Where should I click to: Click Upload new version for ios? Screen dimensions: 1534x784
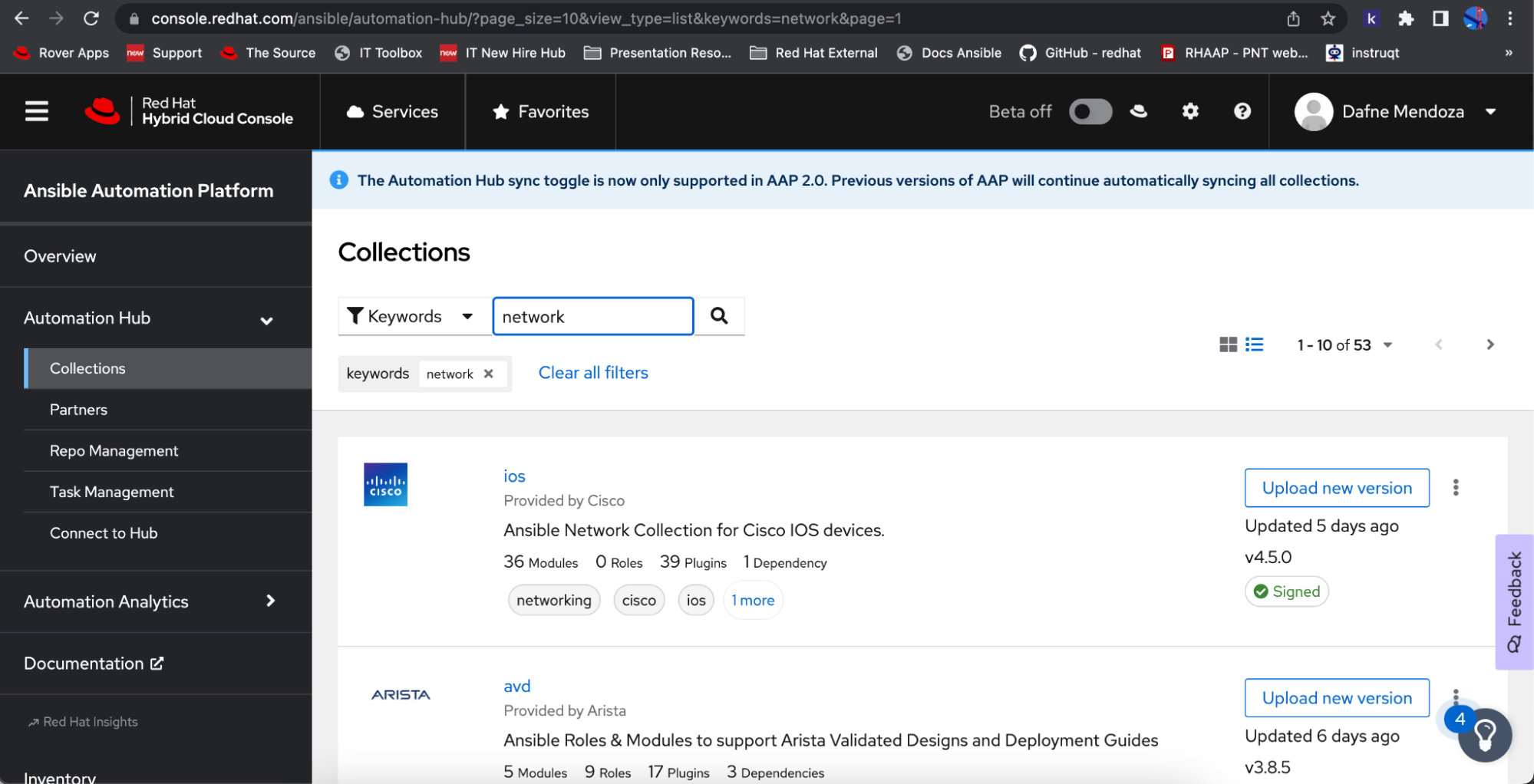pos(1336,488)
